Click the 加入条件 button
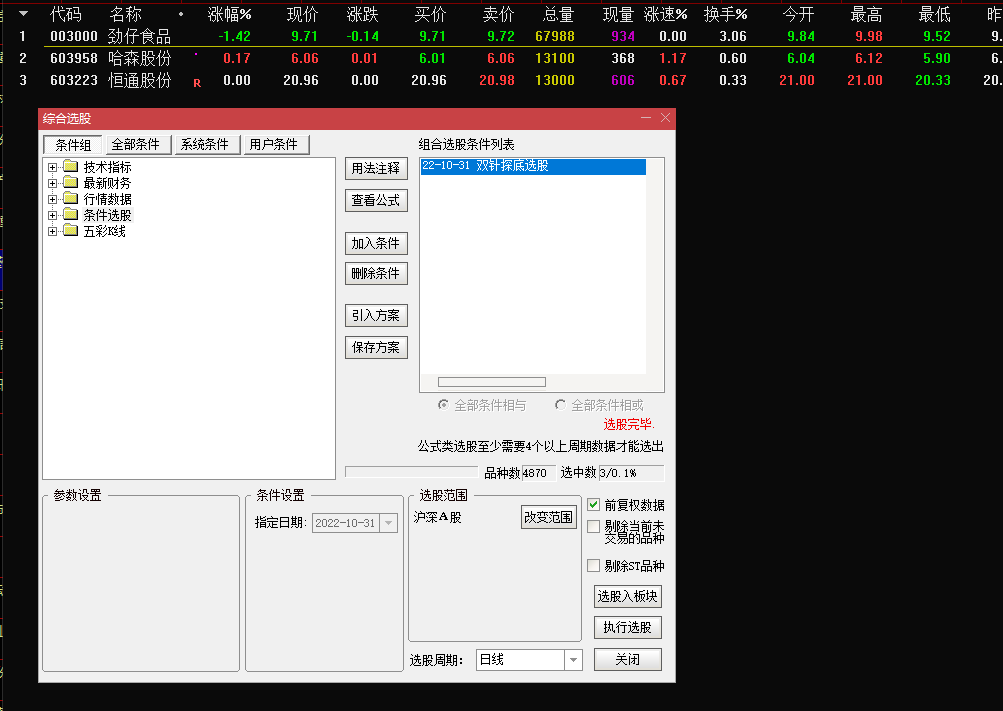Image resolution: width=1003 pixels, height=711 pixels. 375,243
